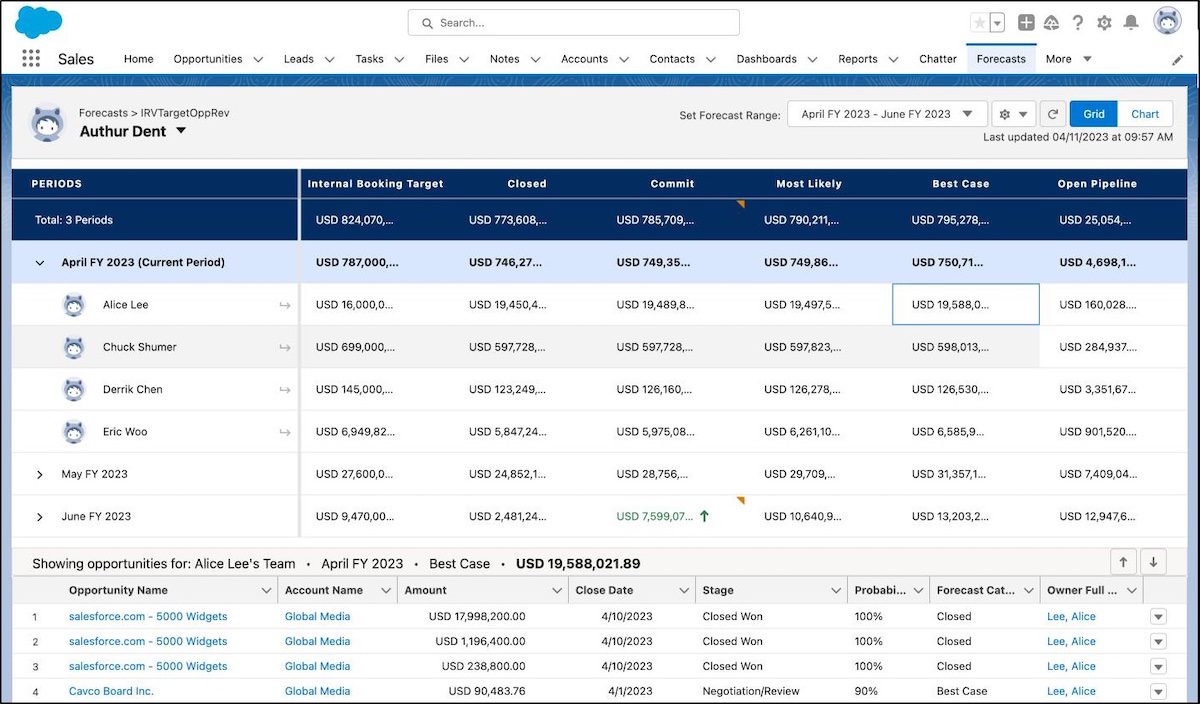Open the forecast range dropdown
1200x704 pixels.
click(887, 114)
